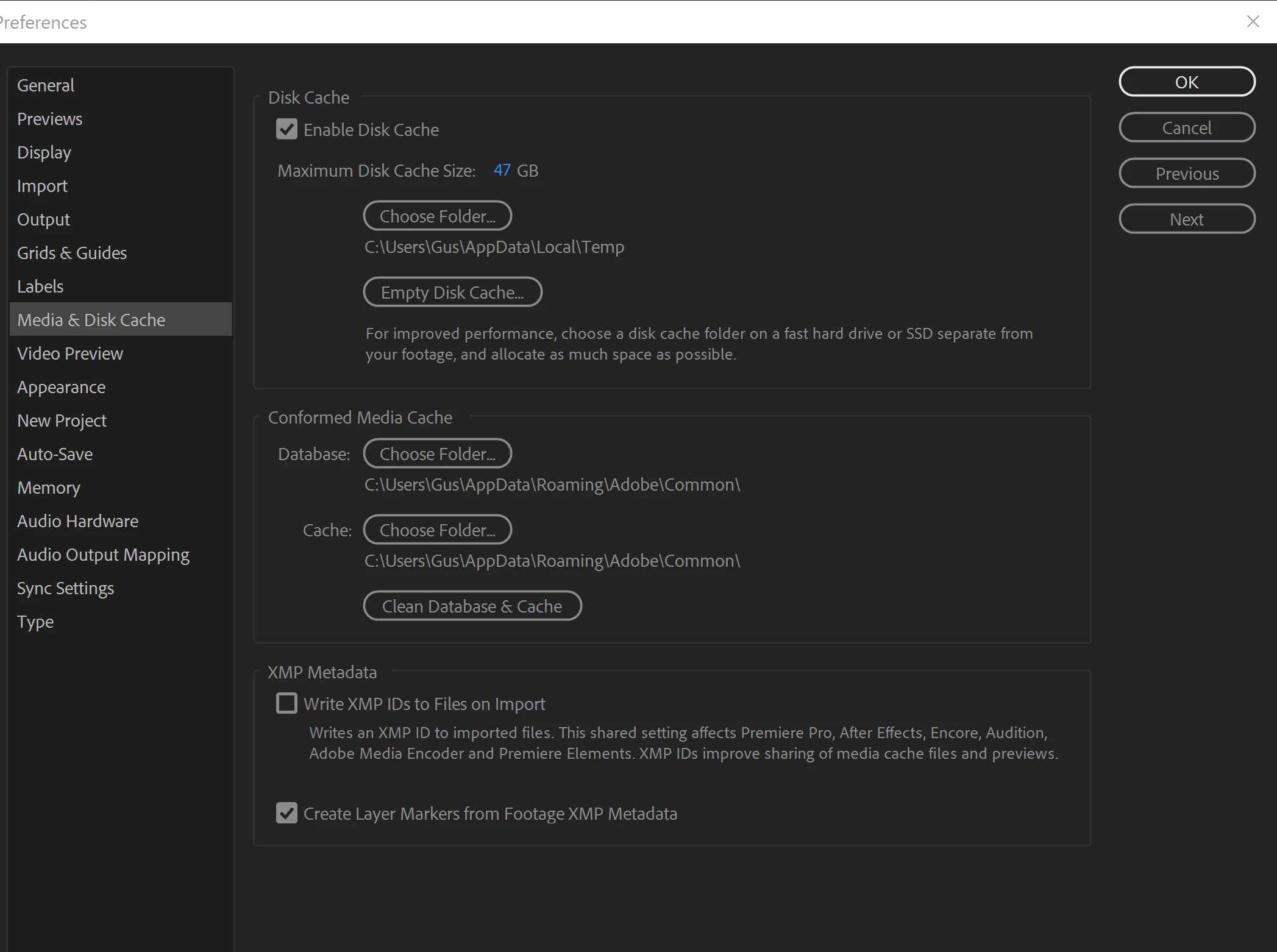Click the 47 GB disk cache size value
Image resolution: width=1277 pixels, height=952 pixels.
tap(502, 171)
